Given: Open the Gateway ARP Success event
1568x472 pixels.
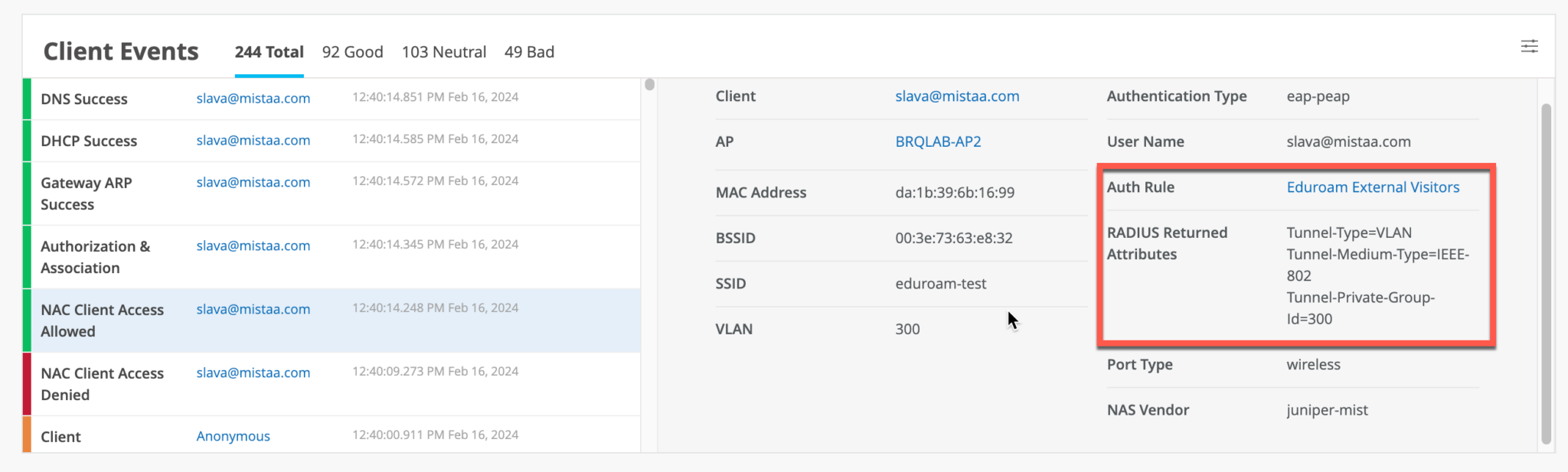Looking at the screenshot, I should (x=86, y=194).
